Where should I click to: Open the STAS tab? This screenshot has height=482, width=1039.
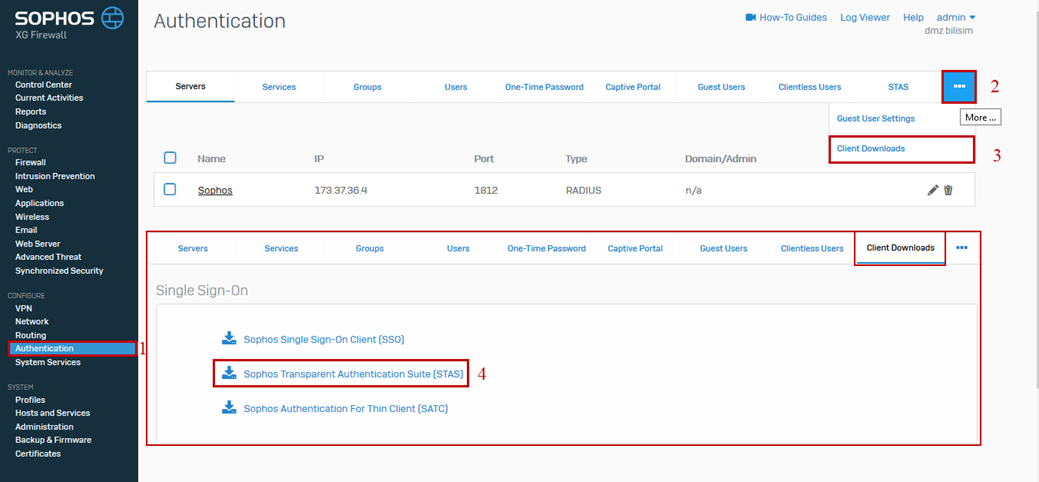(898, 87)
